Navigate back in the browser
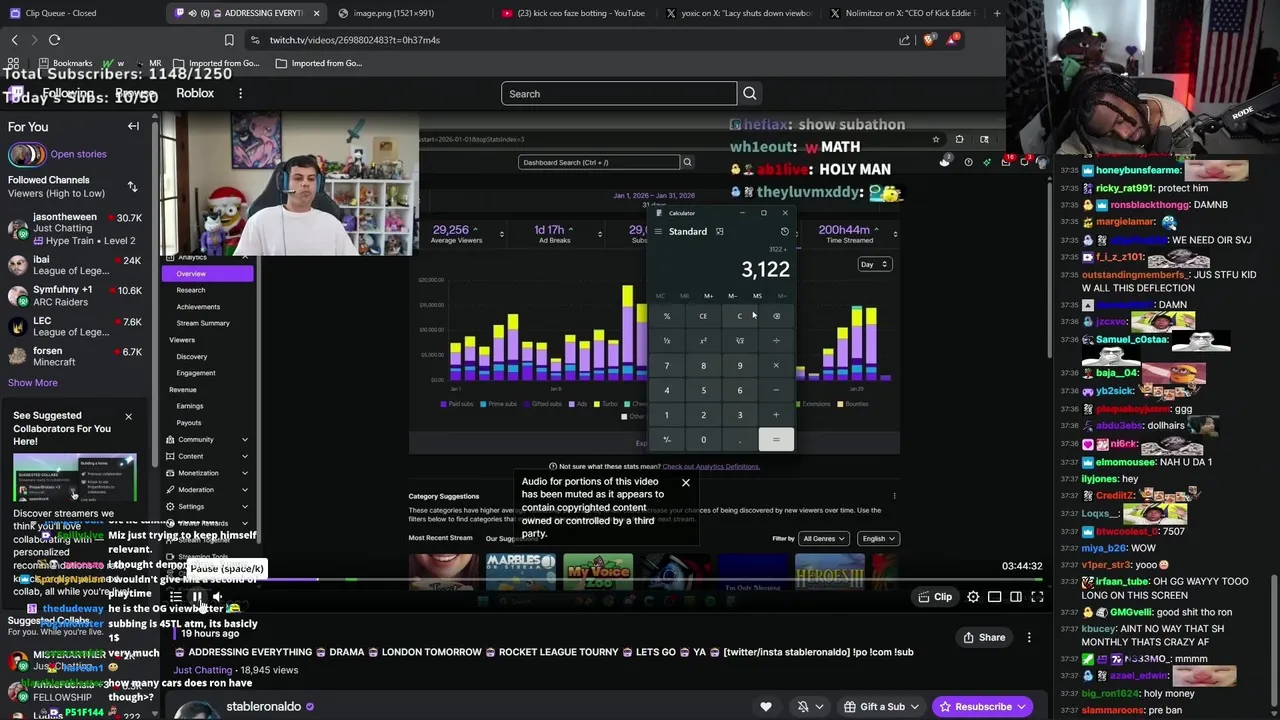This screenshot has height=720, width=1280. click(14, 40)
